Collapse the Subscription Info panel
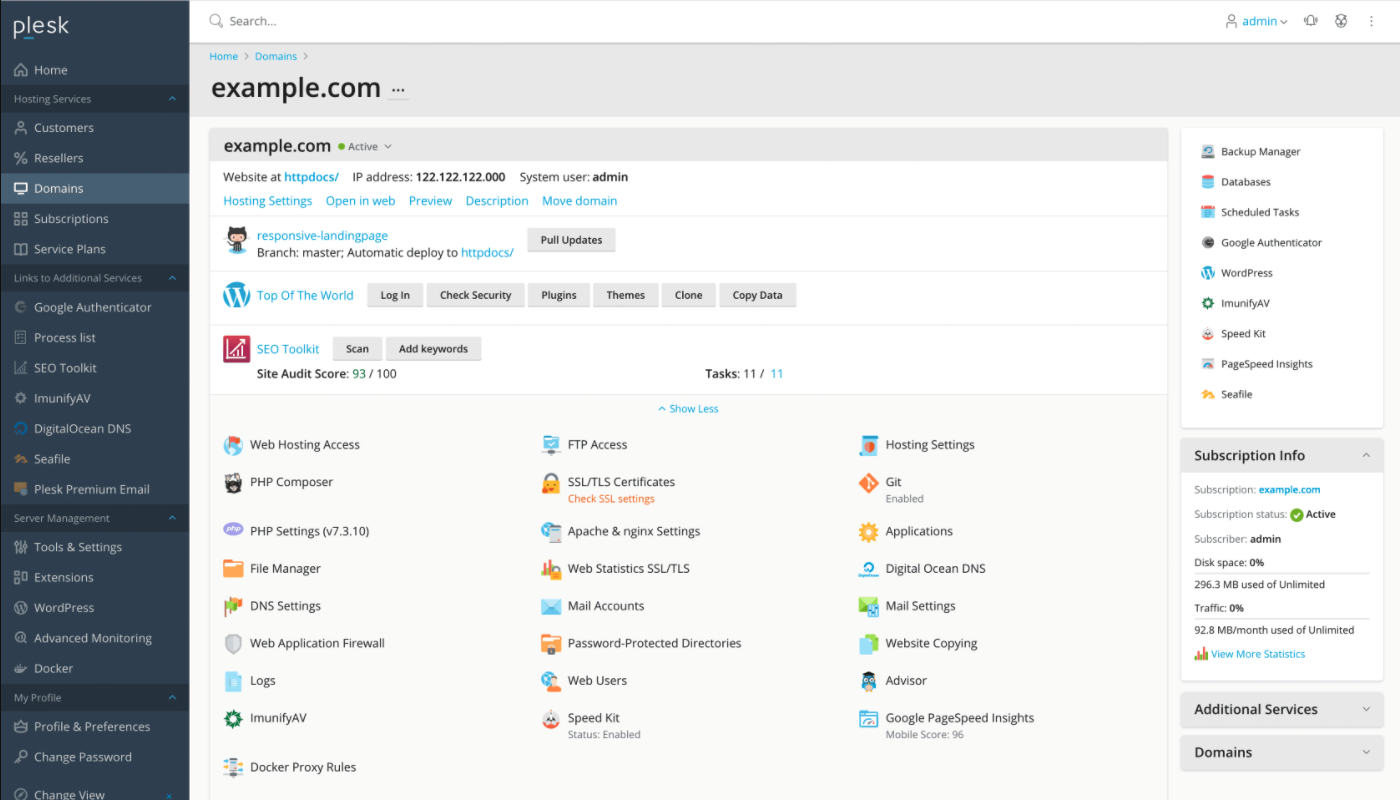Viewport: 1400px width, 800px height. [x=1366, y=455]
